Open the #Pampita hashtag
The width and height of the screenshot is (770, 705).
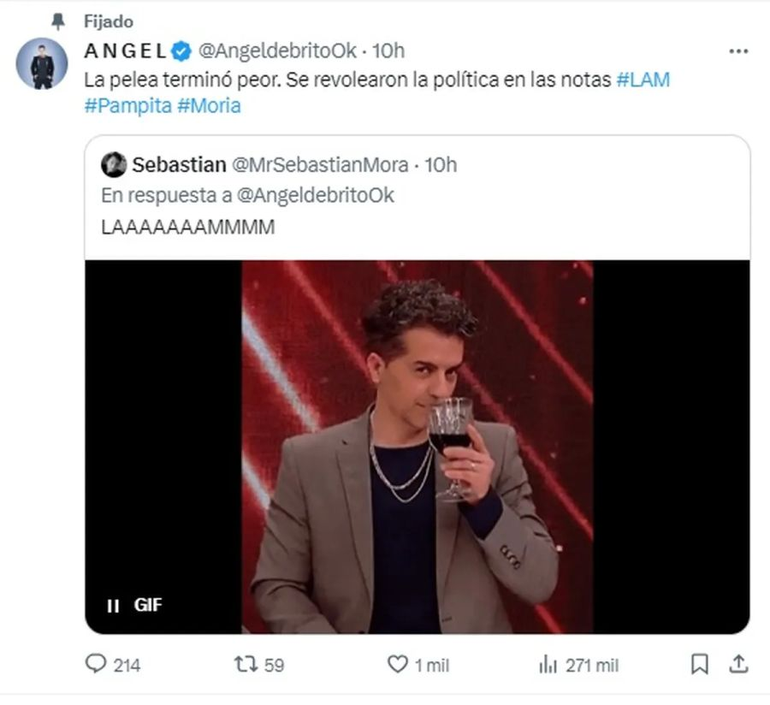pos(128,106)
